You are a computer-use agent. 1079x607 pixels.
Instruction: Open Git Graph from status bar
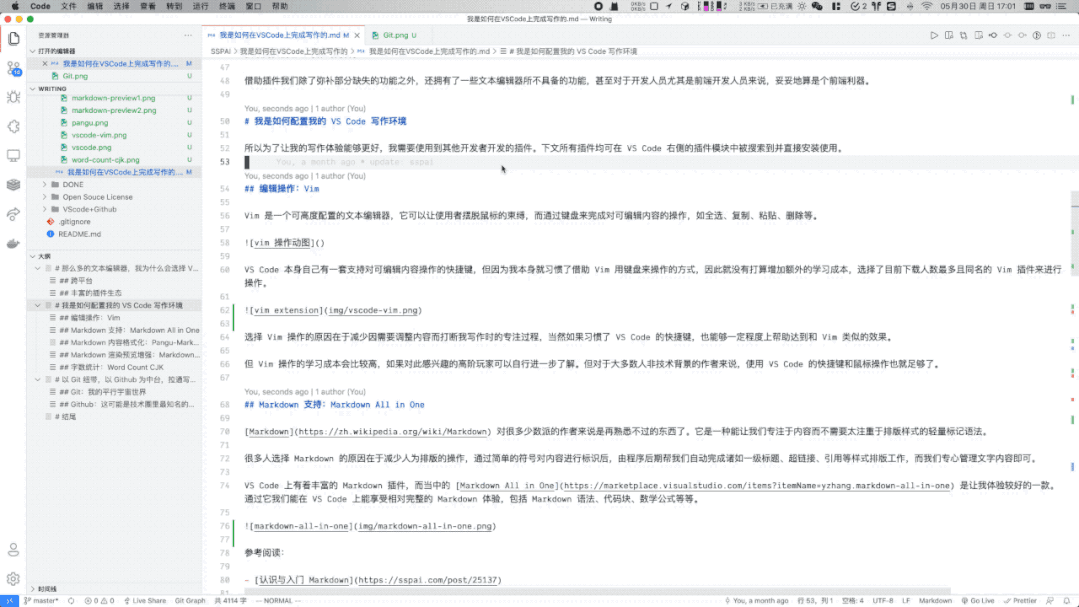click(x=190, y=601)
